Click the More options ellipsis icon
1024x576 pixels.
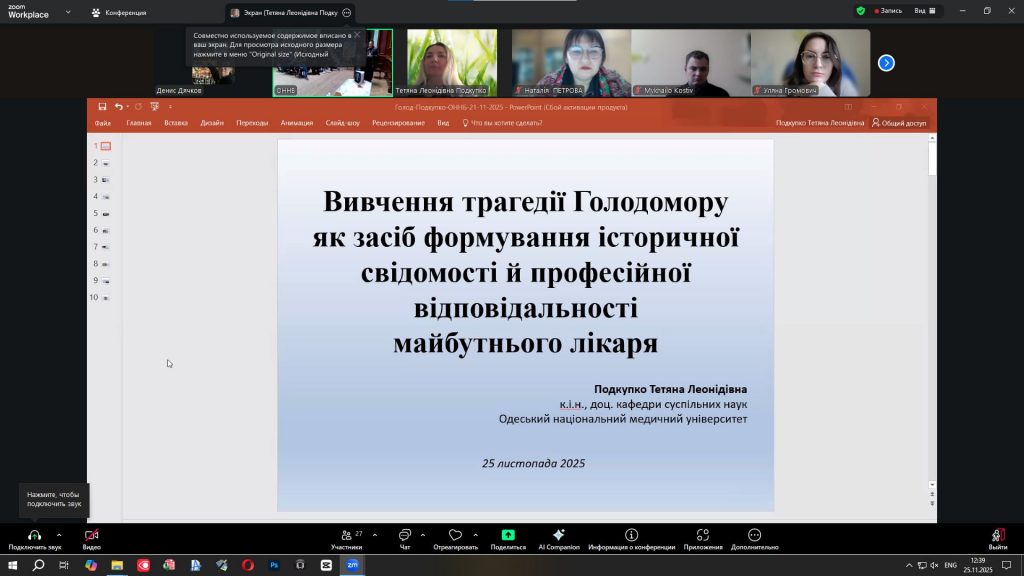point(754,536)
